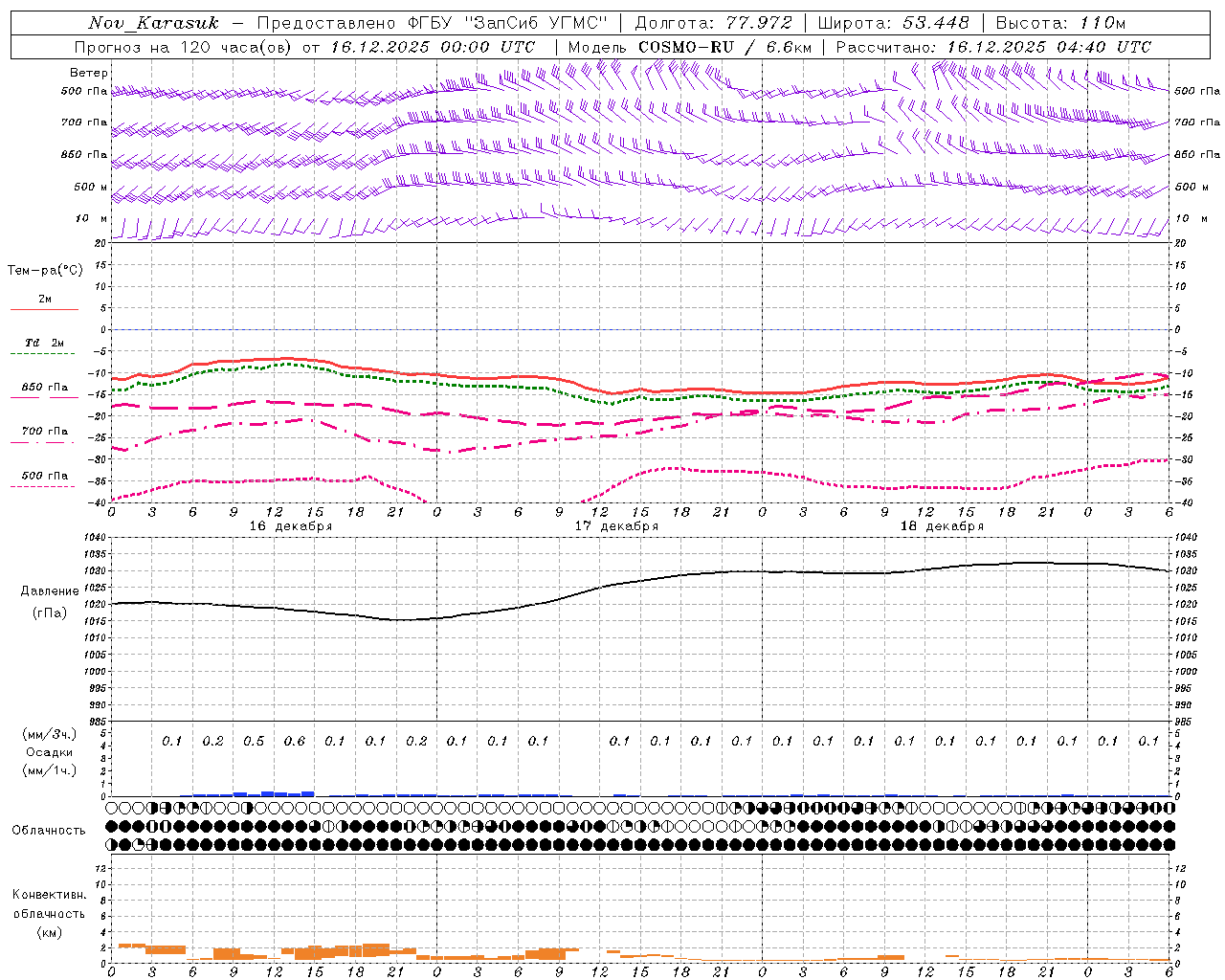The height and width of the screenshot is (980, 1225).
Task: Select the 17 декабря date label
Action: click(616, 526)
